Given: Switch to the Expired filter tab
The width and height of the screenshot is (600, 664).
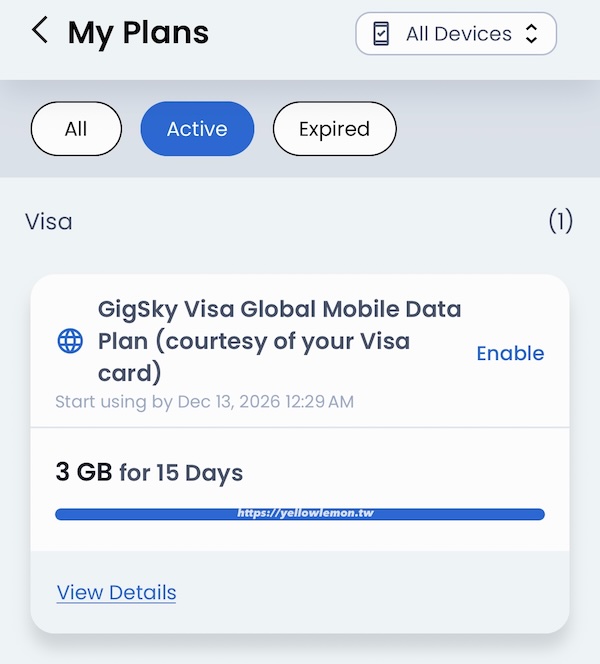Looking at the screenshot, I should pyautogui.click(x=334, y=129).
